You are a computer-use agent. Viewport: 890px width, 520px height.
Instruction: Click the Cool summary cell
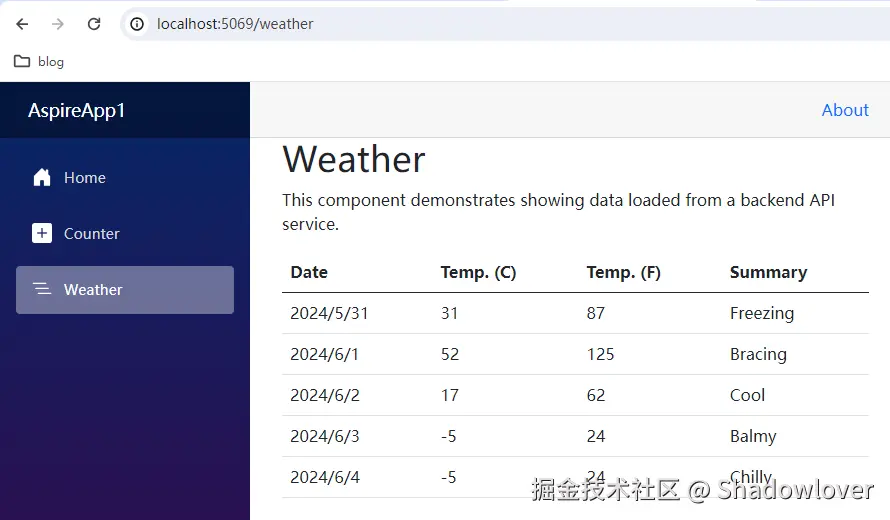[747, 395]
